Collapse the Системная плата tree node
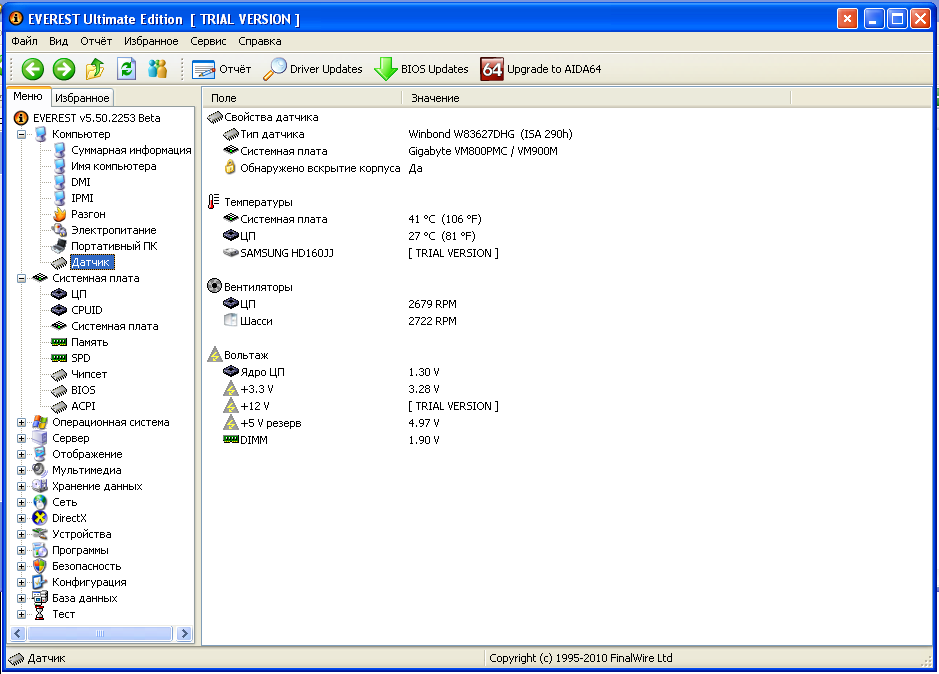 tap(22, 278)
